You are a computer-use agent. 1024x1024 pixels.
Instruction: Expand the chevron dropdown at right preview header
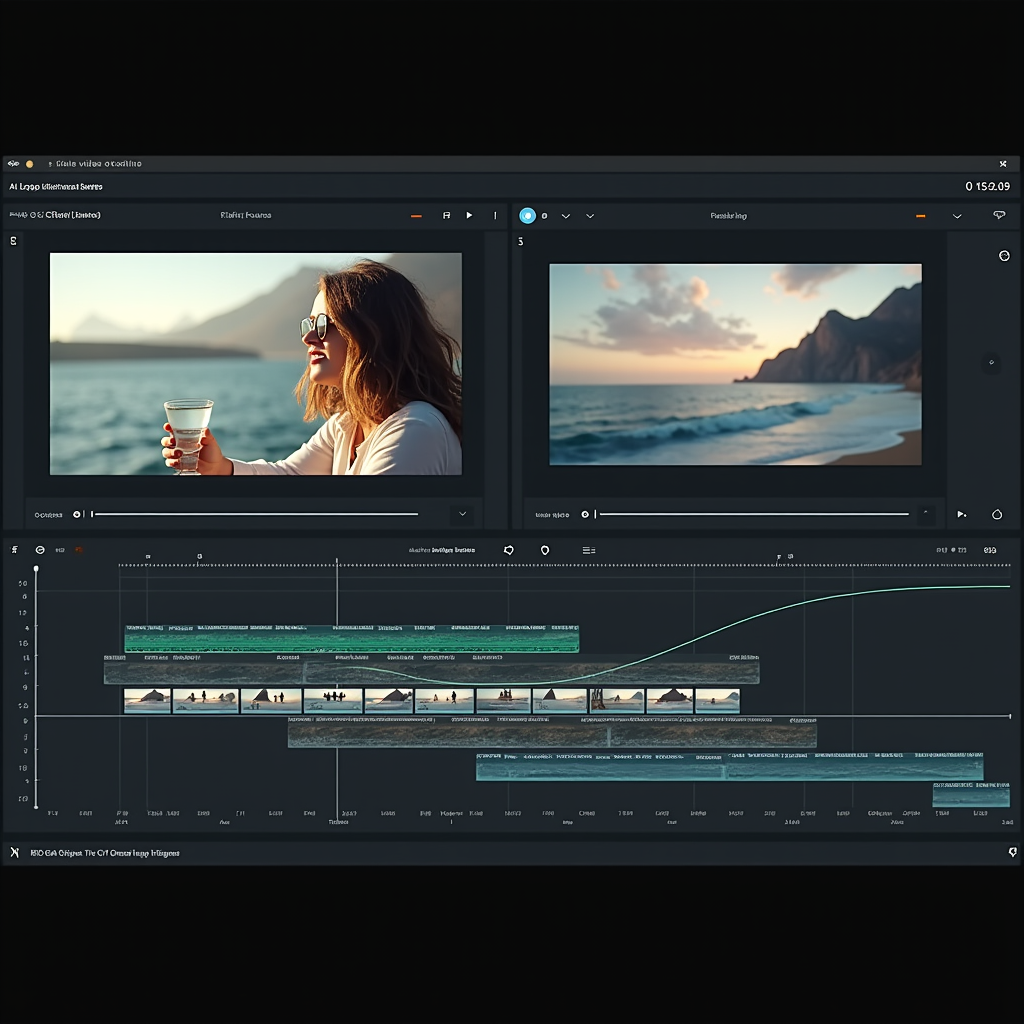tap(957, 215)
